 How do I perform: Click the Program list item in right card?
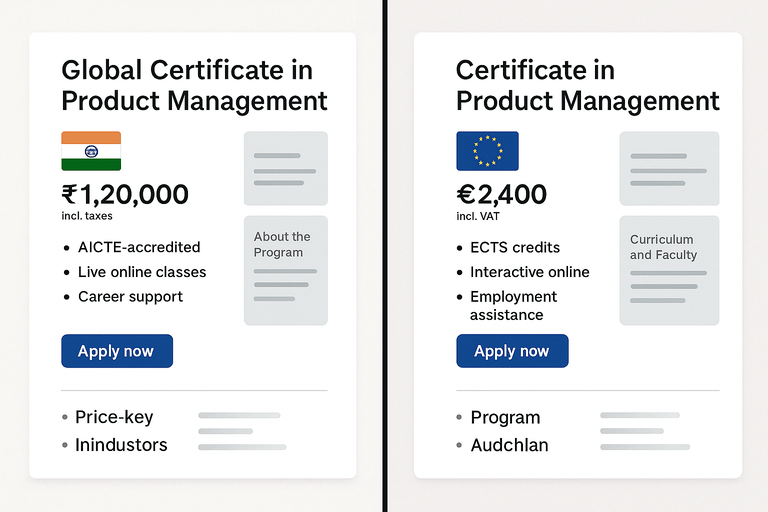505,417
